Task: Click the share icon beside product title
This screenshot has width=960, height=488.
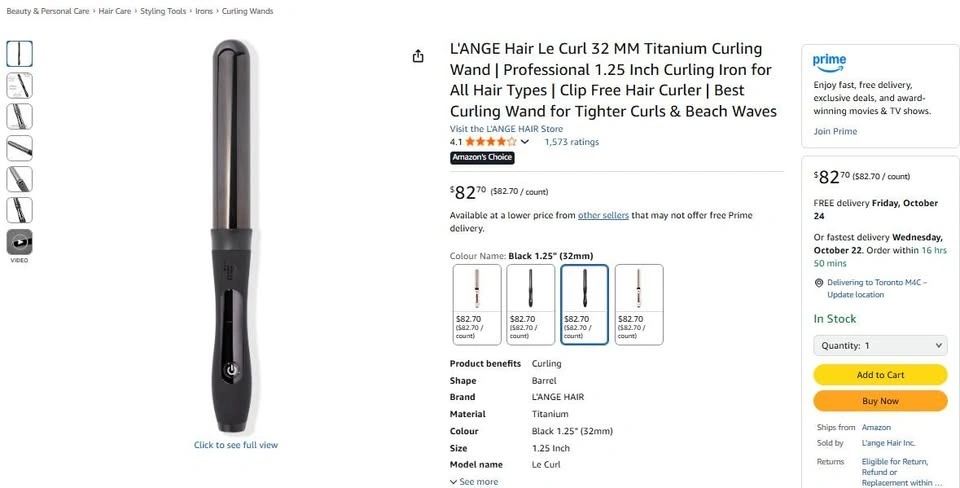Action: (x=418, y=56)
